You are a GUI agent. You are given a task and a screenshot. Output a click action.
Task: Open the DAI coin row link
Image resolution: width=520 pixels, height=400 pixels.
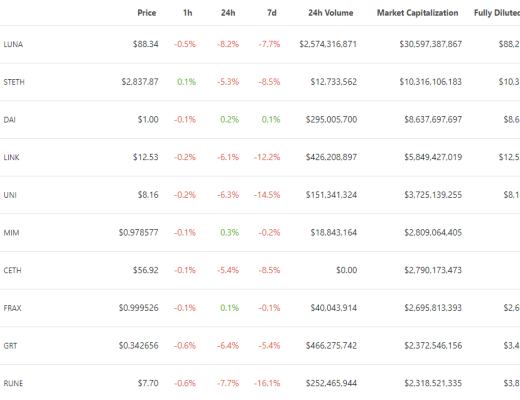coord(10,120)
